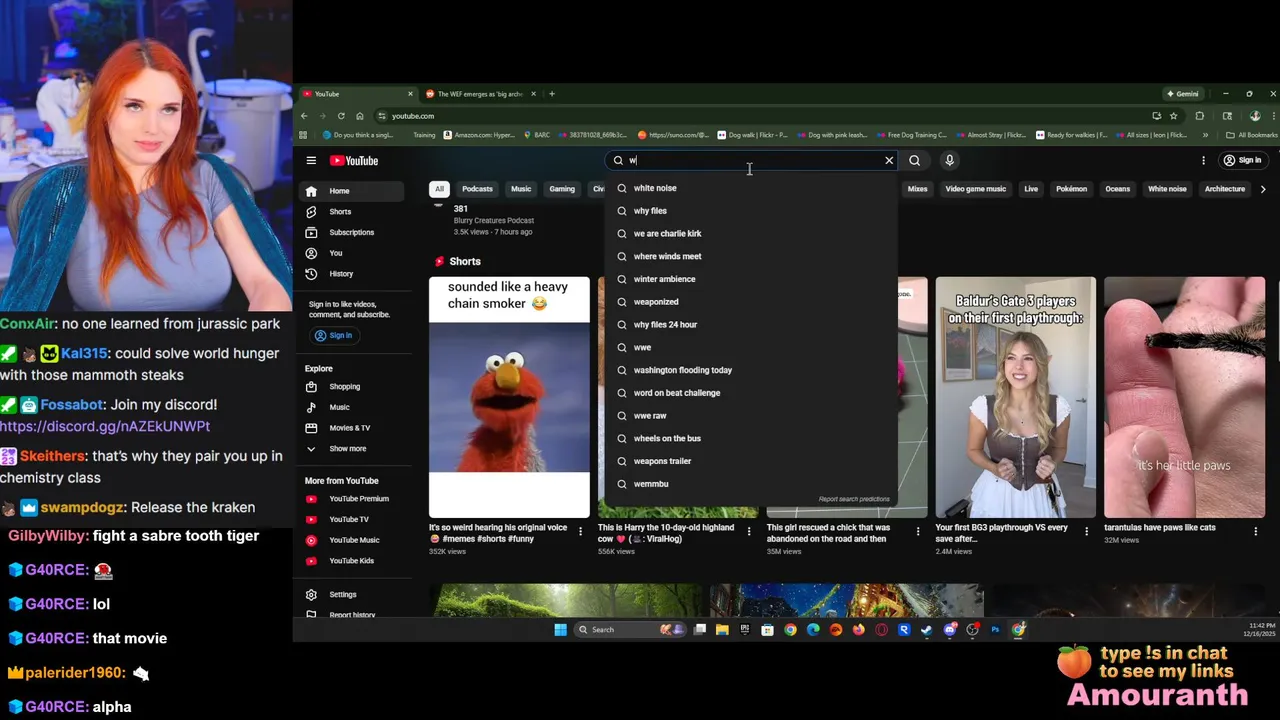Clear the search box with the X
The height and width of the screenshot is (720, 1280).
click(x=889, y=160)
